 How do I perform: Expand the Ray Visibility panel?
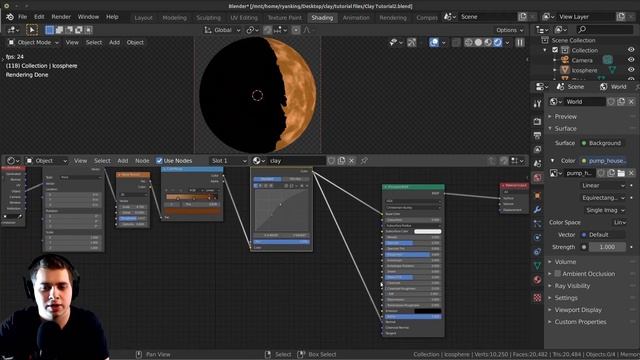[572, 286]
